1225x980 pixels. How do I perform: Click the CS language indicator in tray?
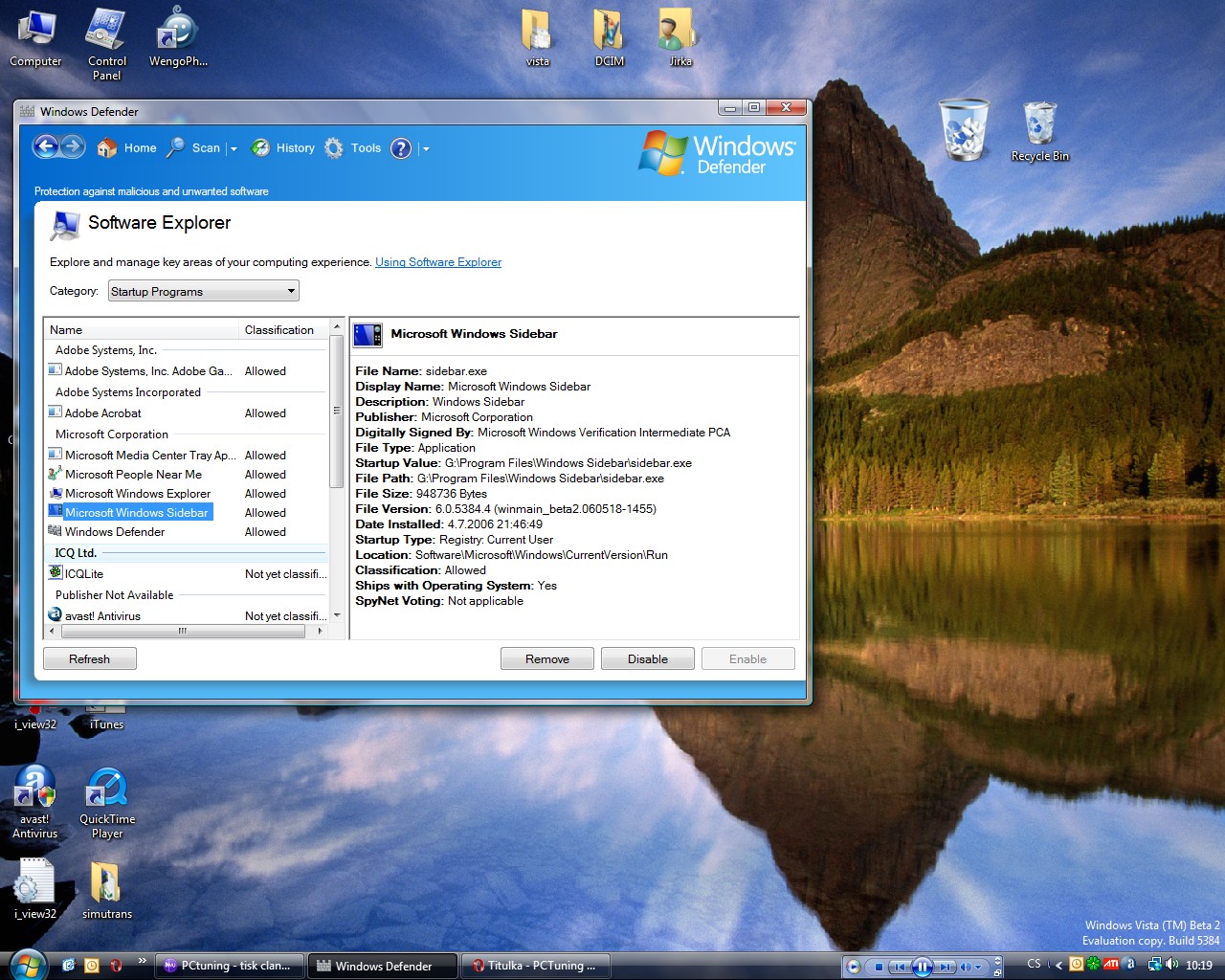pos(1034,964)
